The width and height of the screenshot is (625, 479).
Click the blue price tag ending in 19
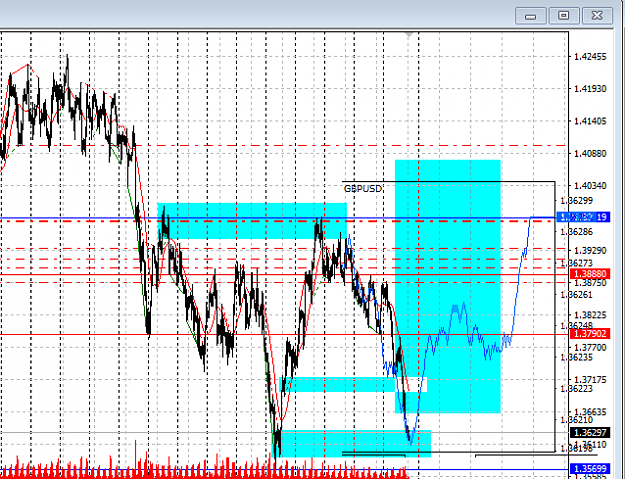(584, 217)
